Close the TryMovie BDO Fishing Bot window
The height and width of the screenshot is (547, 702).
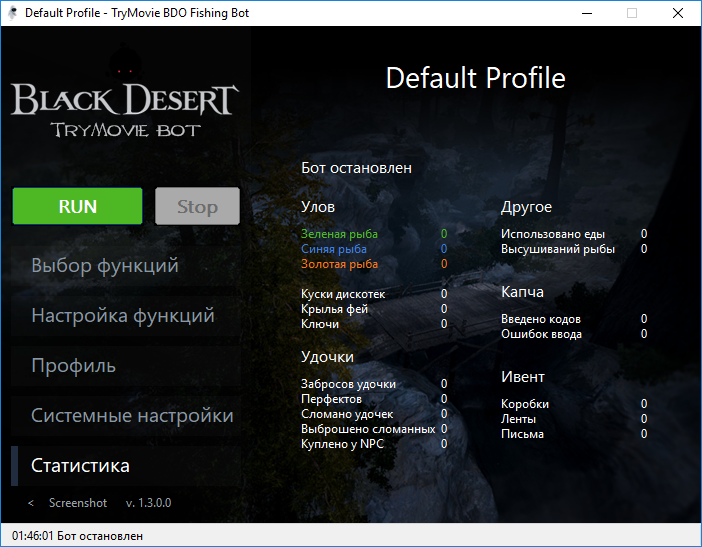(x=678, y=13)
